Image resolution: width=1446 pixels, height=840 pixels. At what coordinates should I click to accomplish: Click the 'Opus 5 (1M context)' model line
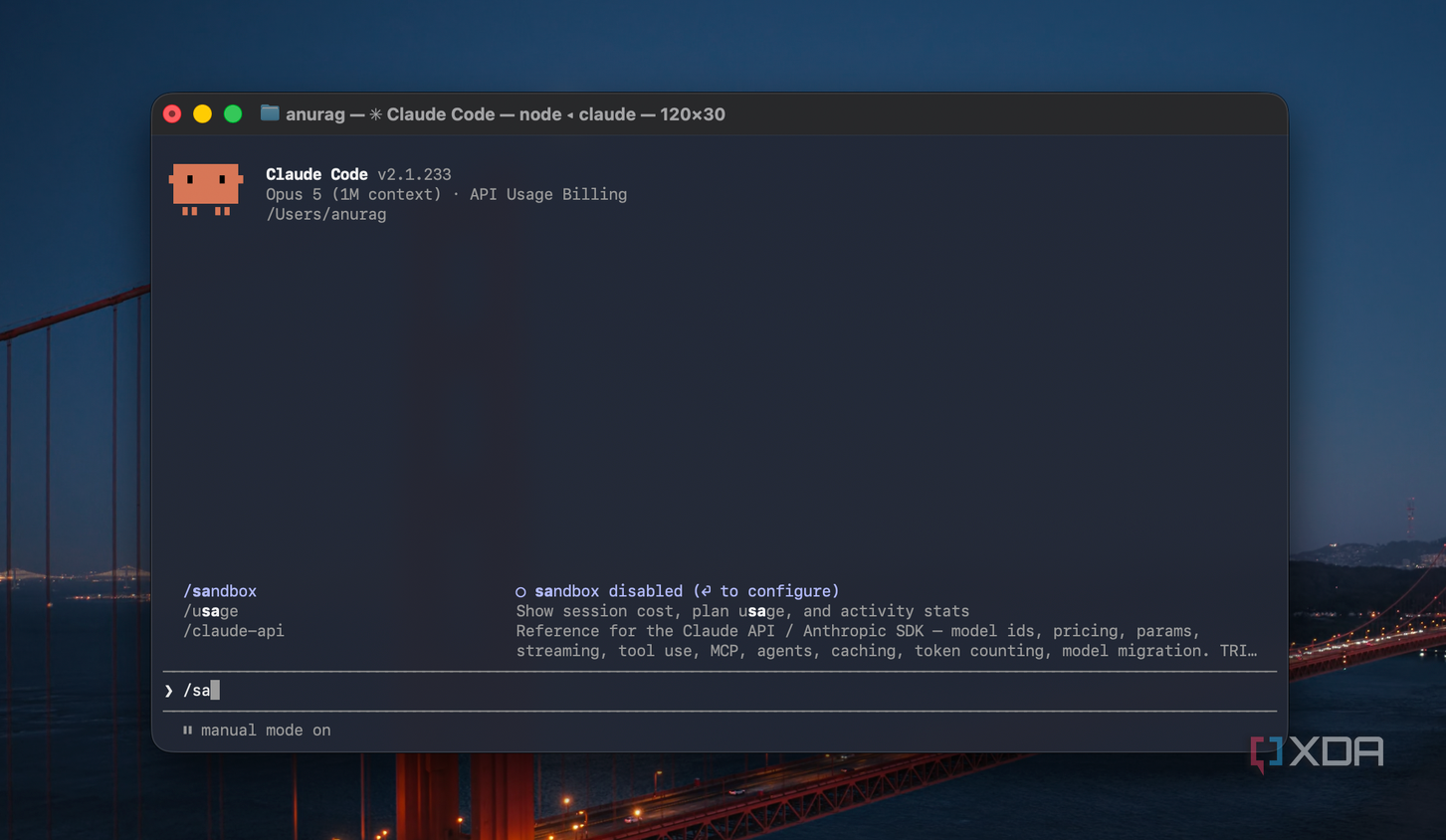tap(353, 194)
